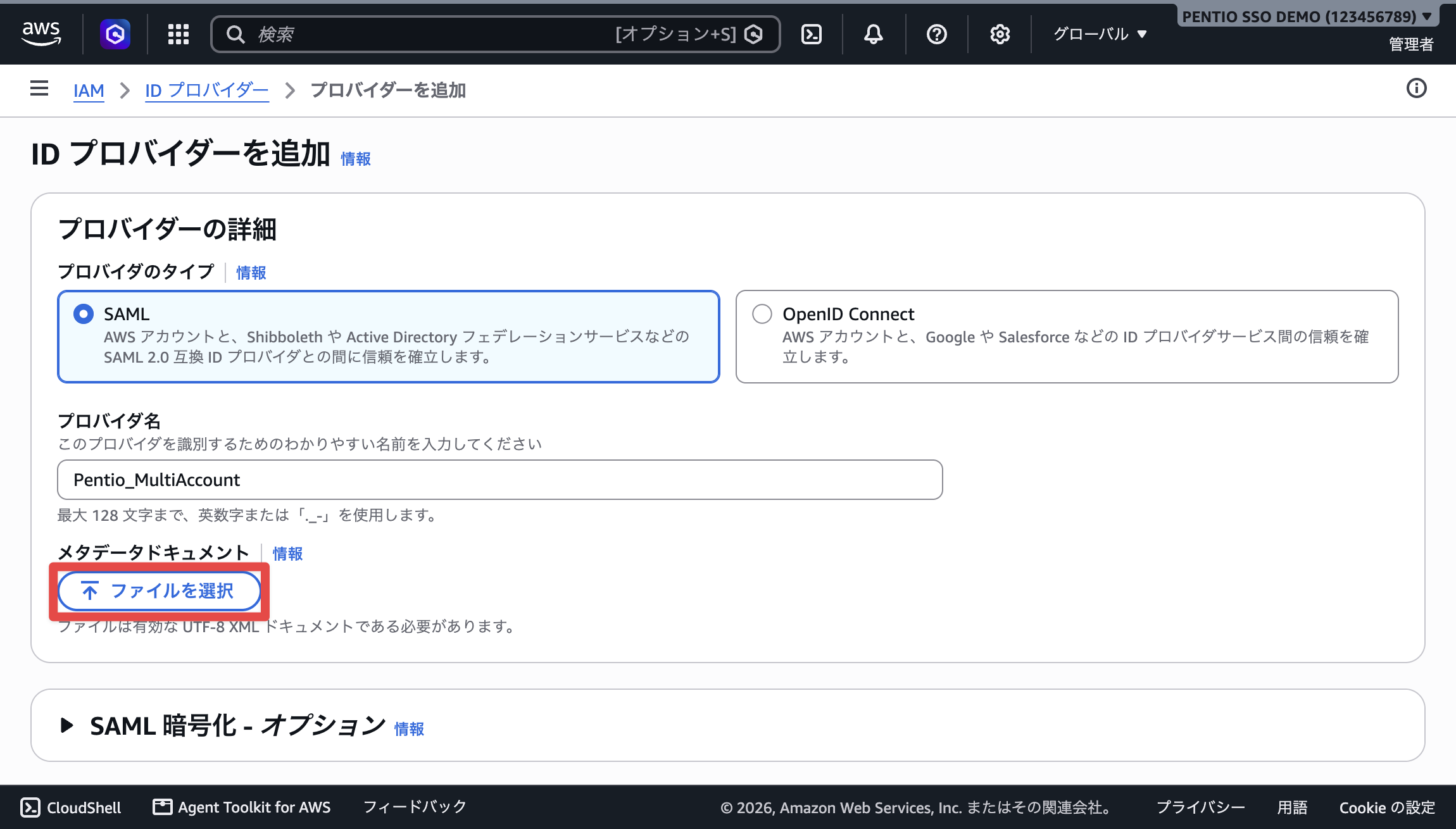Open Cookie の設定 in footer

coord(1387,807)
